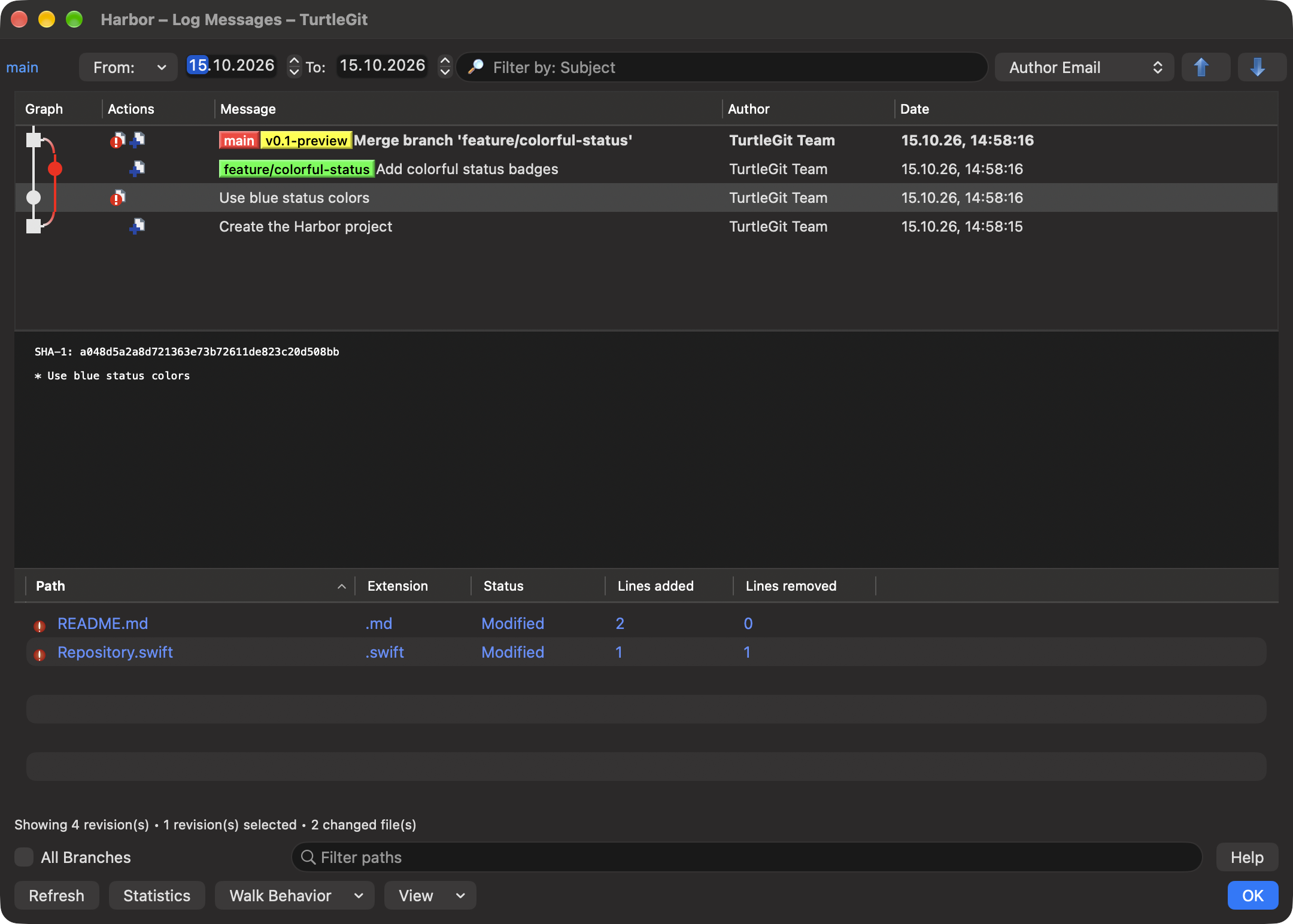
Task: Click the To date field 15.10.2026
Action: (383, 65)
